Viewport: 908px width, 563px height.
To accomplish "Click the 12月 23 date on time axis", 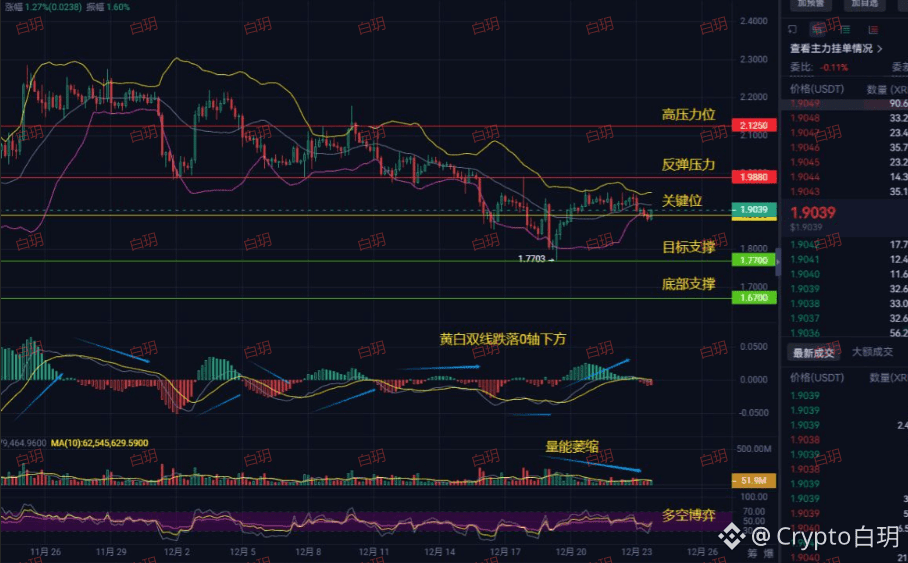I will click(x=636, y=552).
